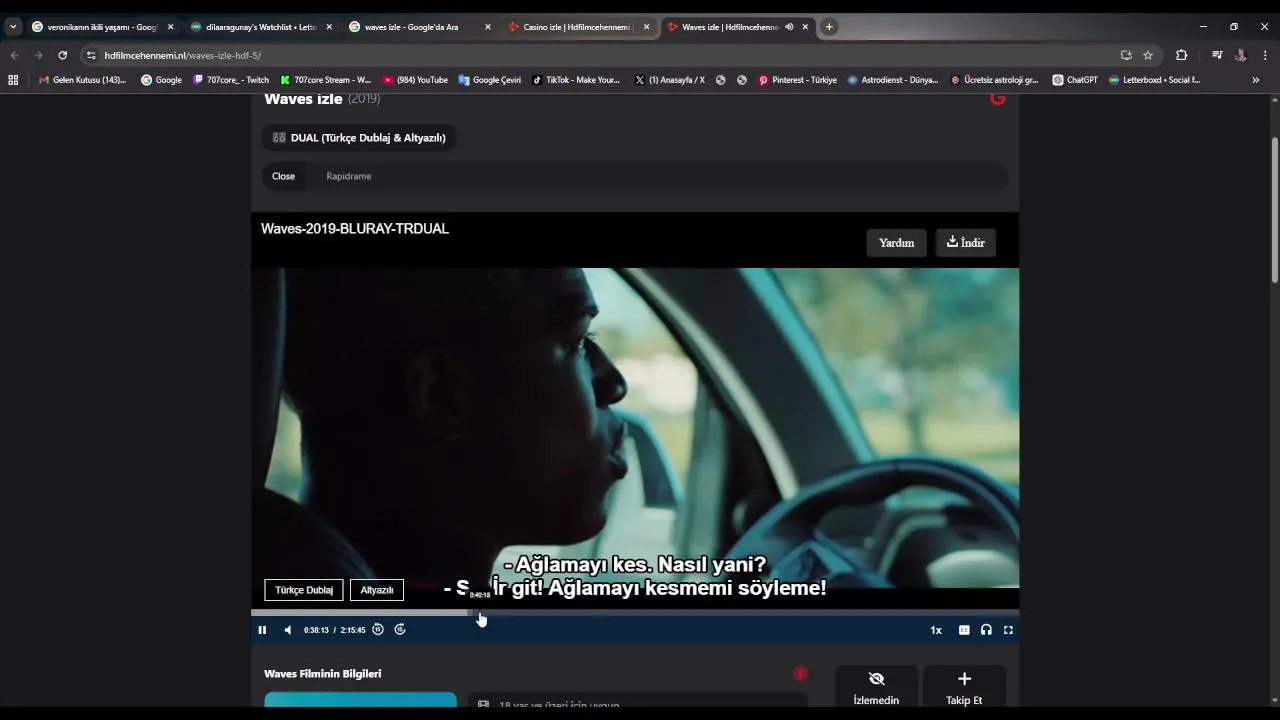This screenshot has height=720, width=1280.
Task: Close the Casino izle tab
Action: tap(646, 27)
